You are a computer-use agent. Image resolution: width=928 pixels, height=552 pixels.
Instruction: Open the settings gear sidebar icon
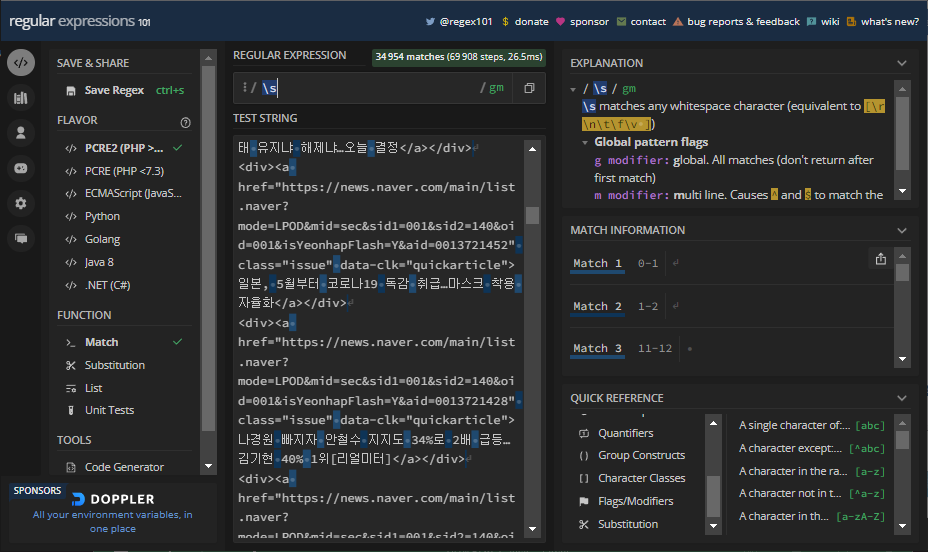click(21, 203)
